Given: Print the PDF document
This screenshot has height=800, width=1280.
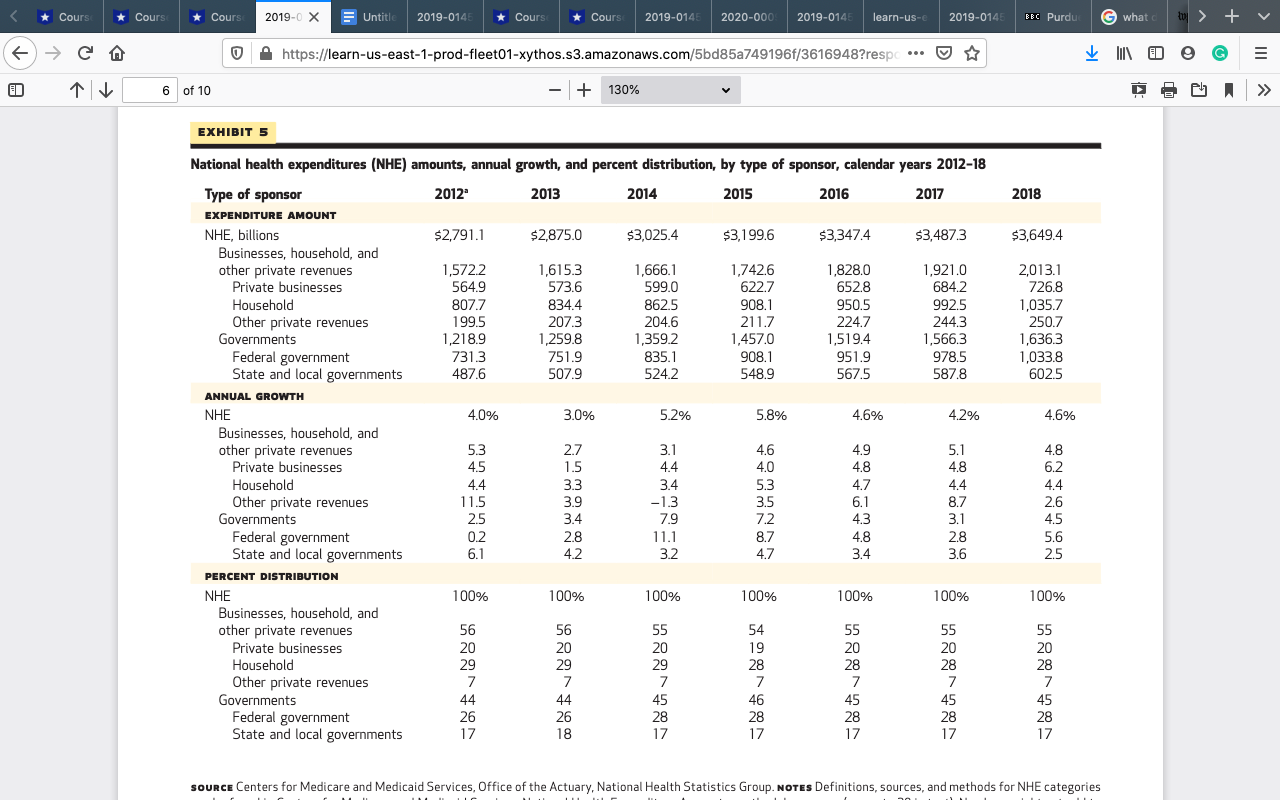Looking at the screenshot, I should [x=1169, y=90].
